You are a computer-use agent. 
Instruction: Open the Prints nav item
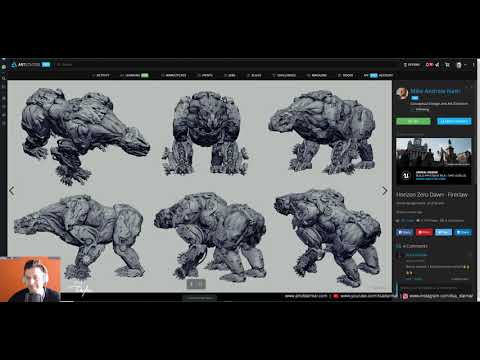pyautogui.click(x=205, y=75)
